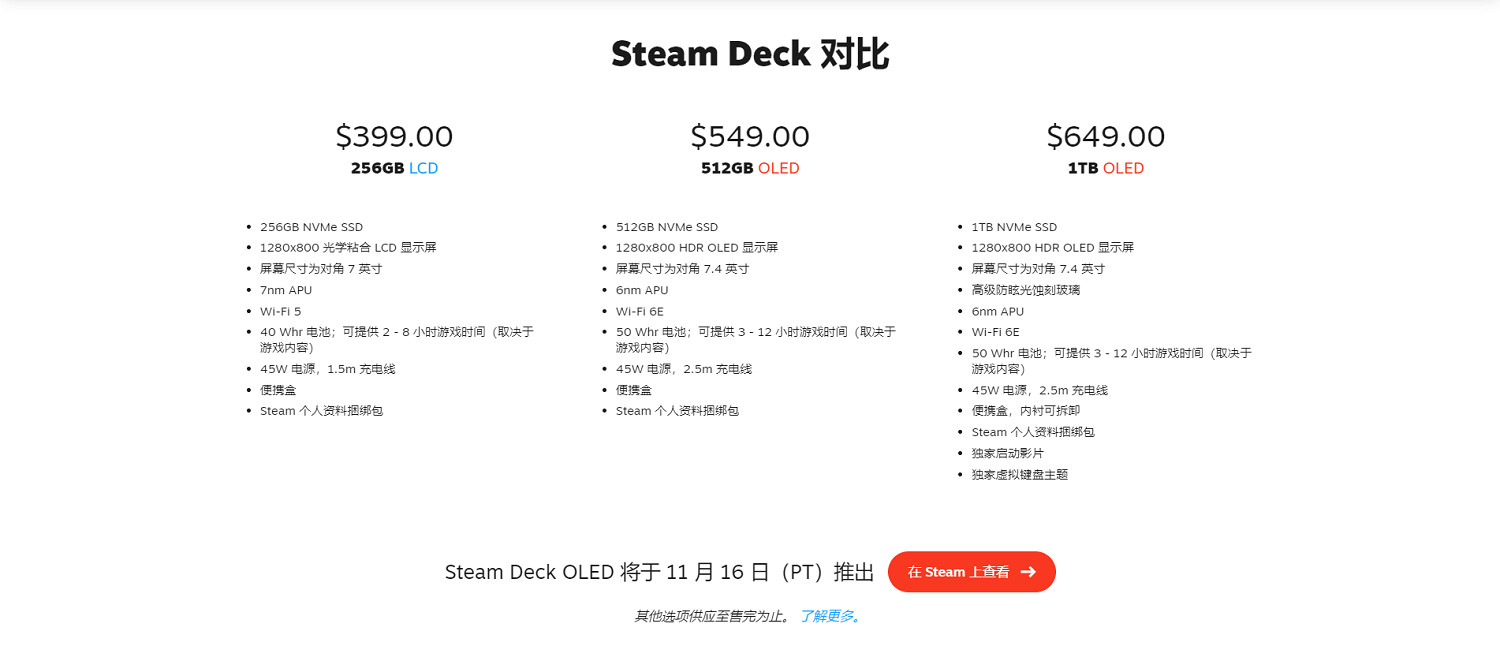Click the 在 Steam 上查看 button
Image resolution: width=1500 pixels, height=672 pixels.
pyautogui.click(x=971, y=572)
